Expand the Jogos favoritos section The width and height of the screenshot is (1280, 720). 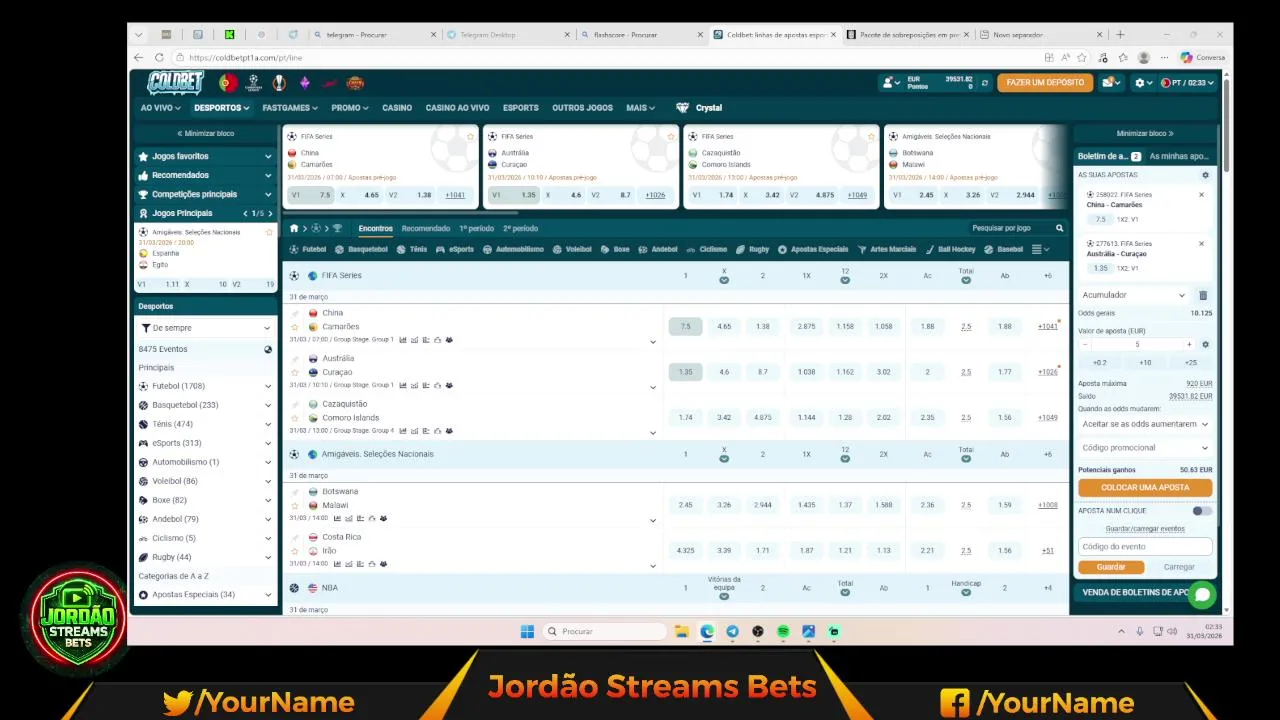pyautogui.click(x=206, y=156)
